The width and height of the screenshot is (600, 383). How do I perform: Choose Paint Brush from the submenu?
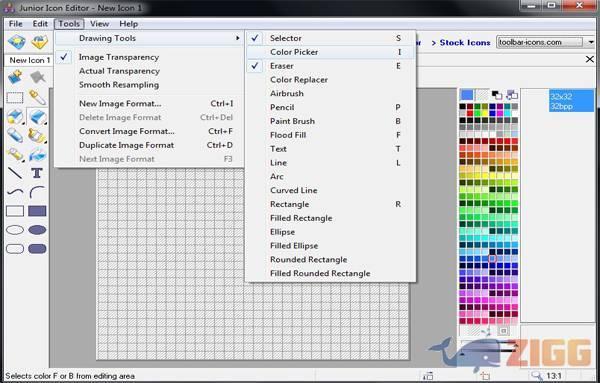(x=331, y=121)
